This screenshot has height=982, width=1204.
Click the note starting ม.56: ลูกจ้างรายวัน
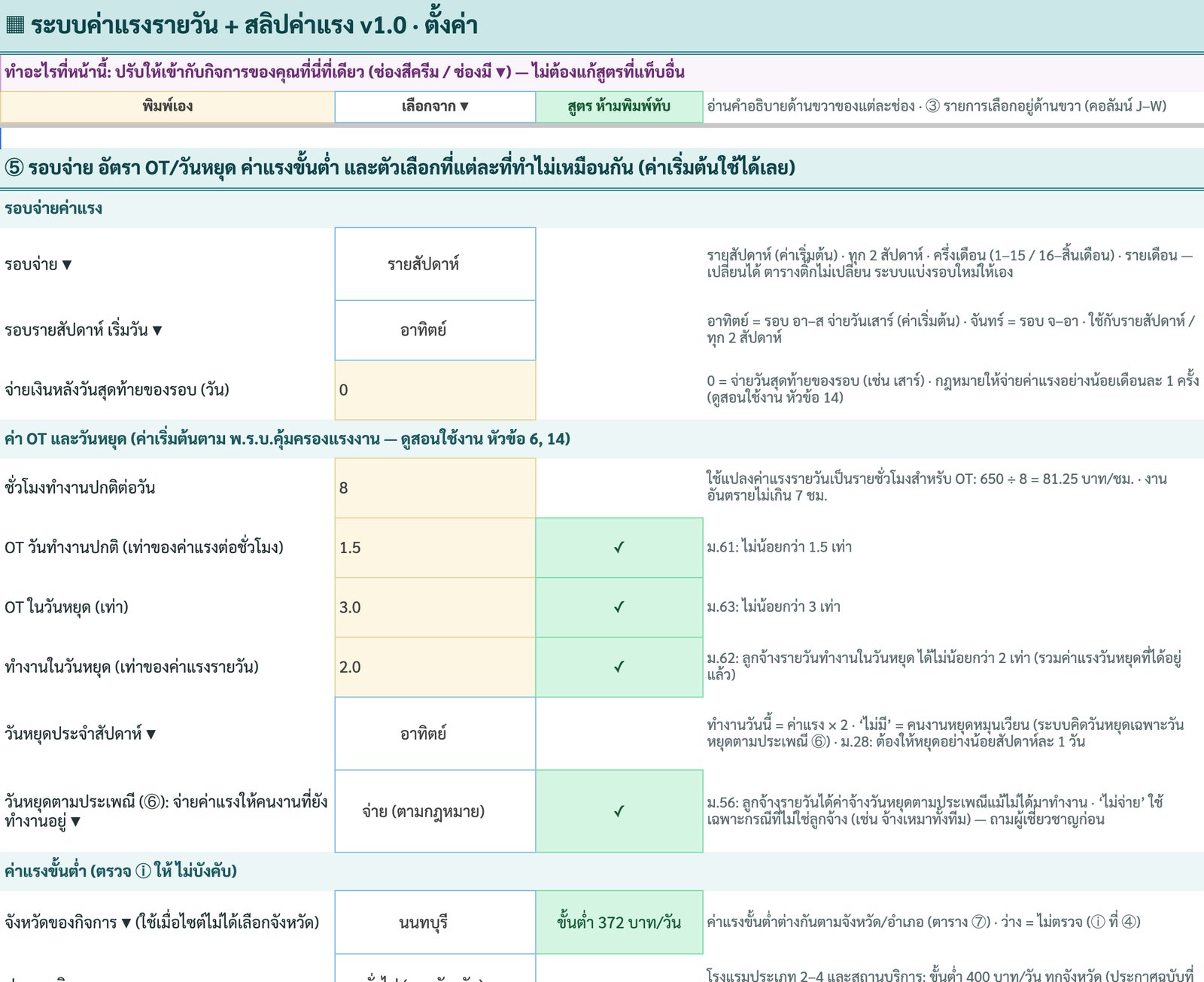click(935, 810)
